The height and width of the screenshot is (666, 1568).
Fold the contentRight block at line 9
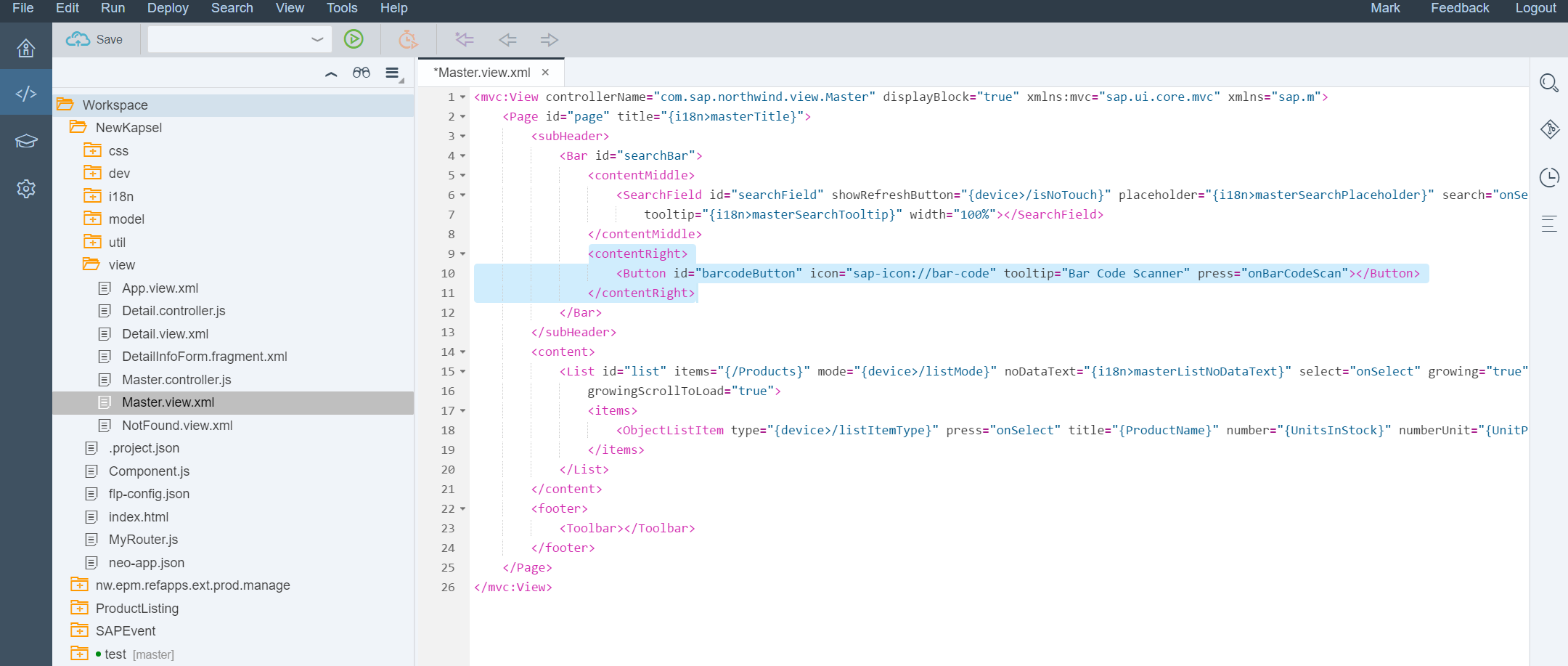[463, 254]
